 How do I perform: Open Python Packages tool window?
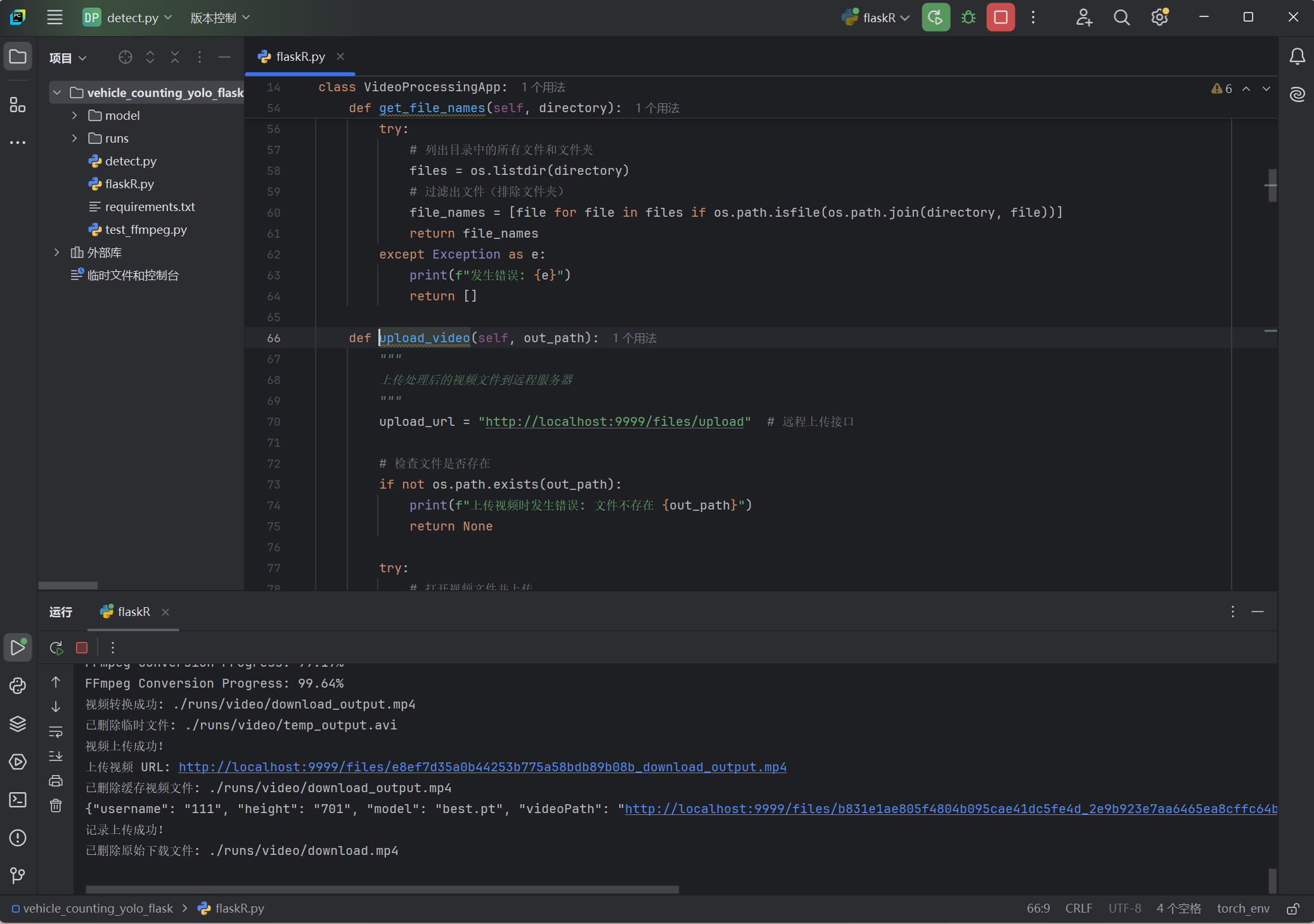pos(18,724)
